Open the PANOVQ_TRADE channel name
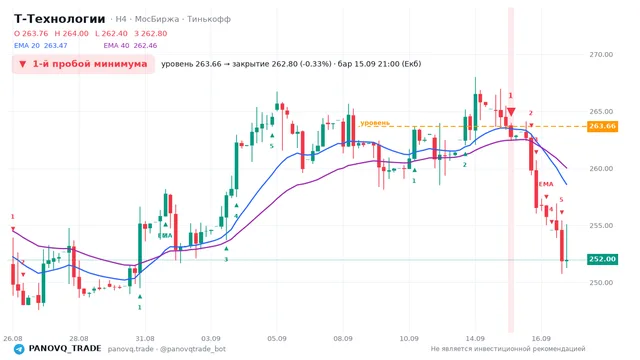 [65, 349]
